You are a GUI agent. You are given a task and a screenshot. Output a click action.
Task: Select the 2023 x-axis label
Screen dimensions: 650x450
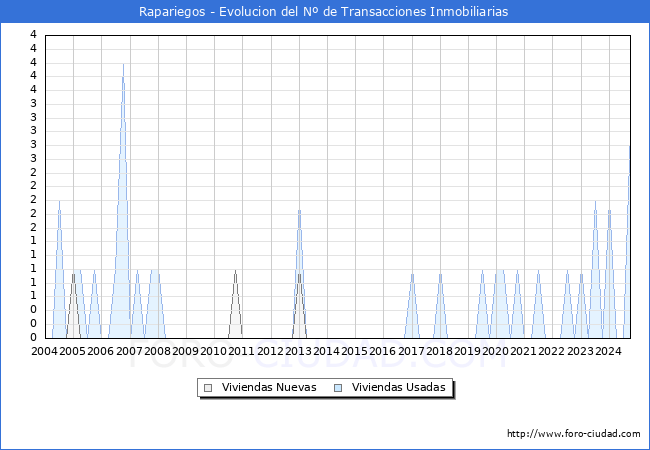tap(580, 351)
